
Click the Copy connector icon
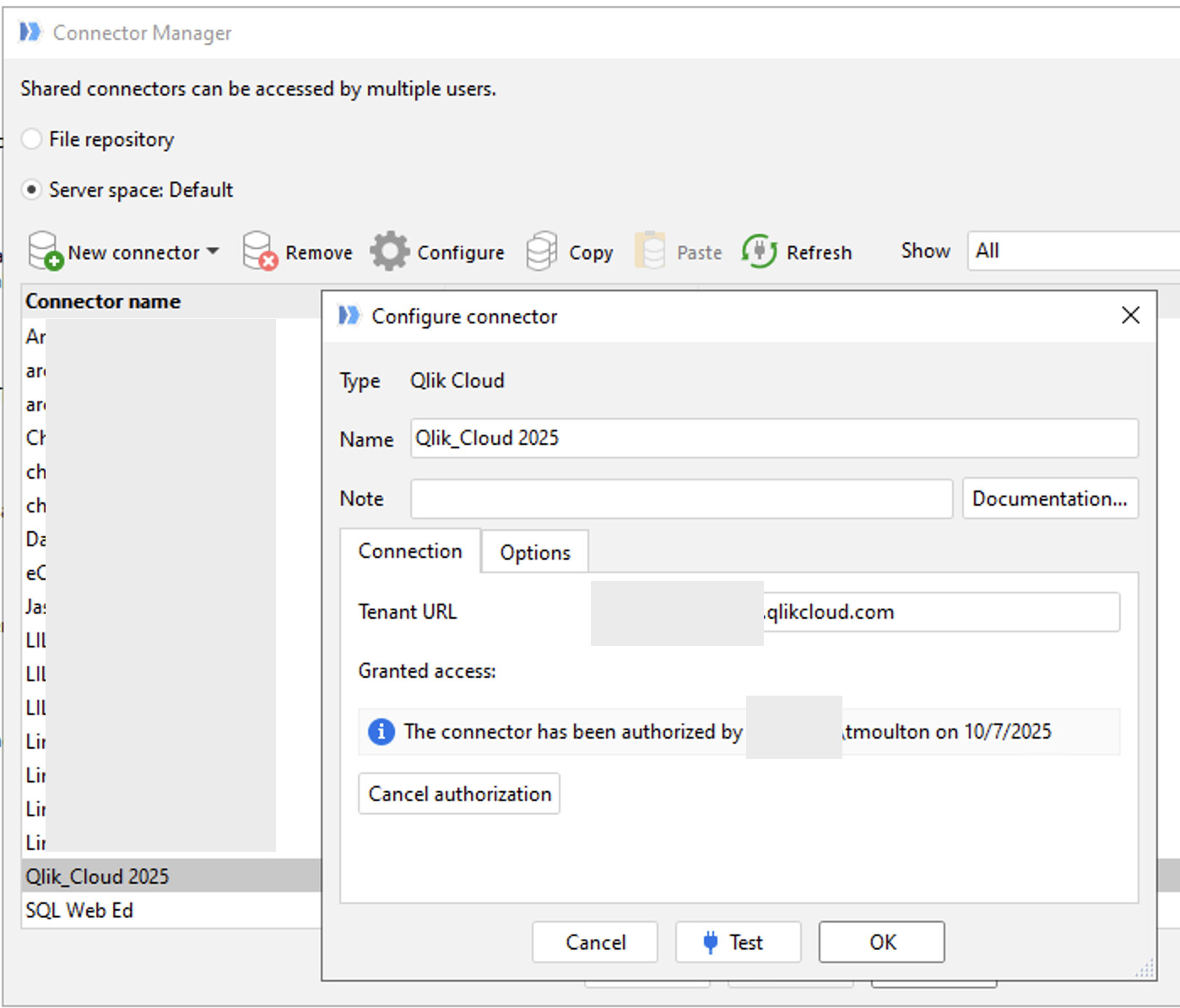542,252
